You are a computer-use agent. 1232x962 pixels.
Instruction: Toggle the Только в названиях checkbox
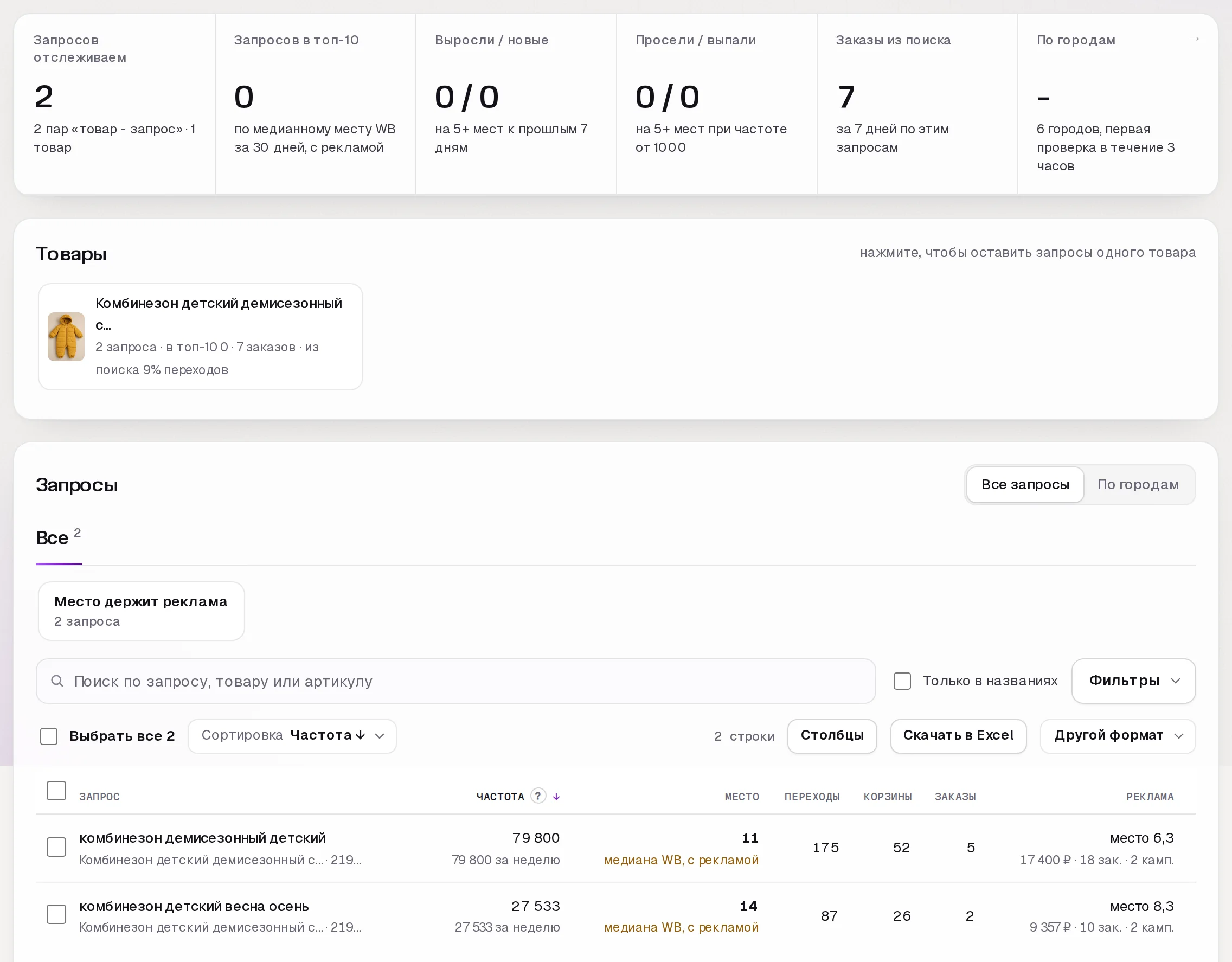coord(902,681)
